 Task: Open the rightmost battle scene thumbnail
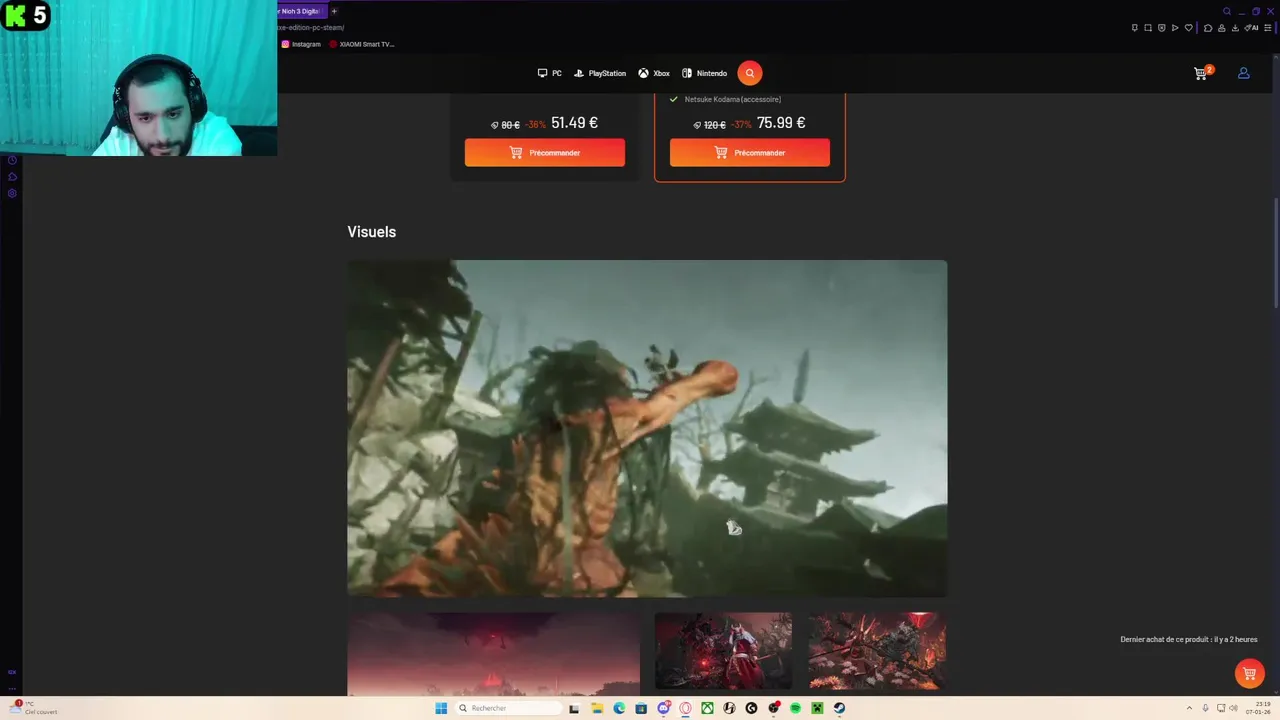(877, 651)
